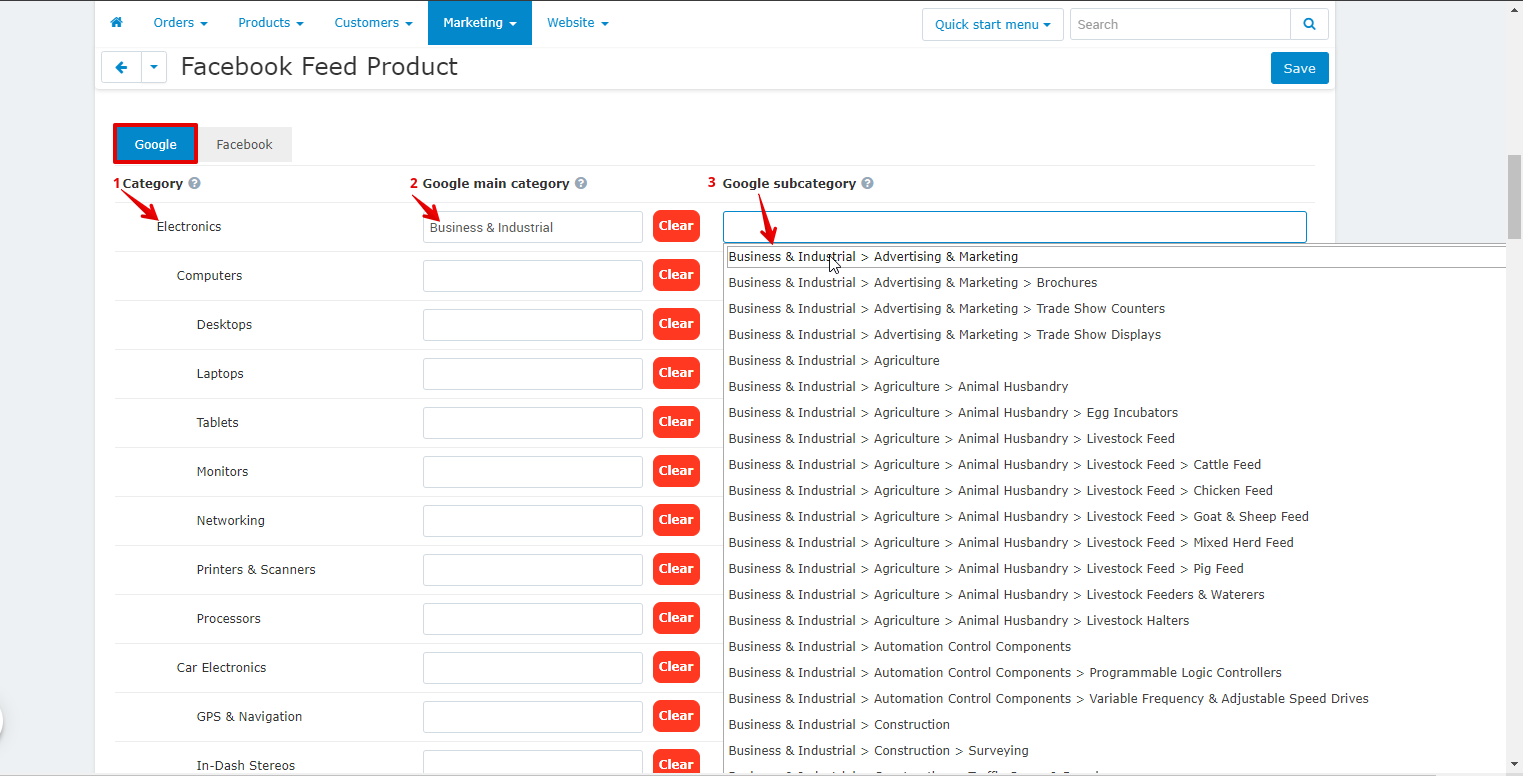Choose the Cattle Feed suggestion

1115,465
